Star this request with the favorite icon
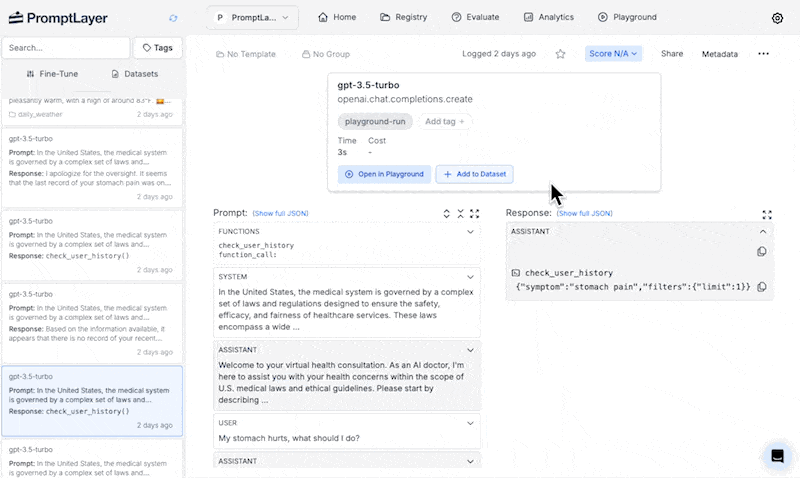 (560, 54)
